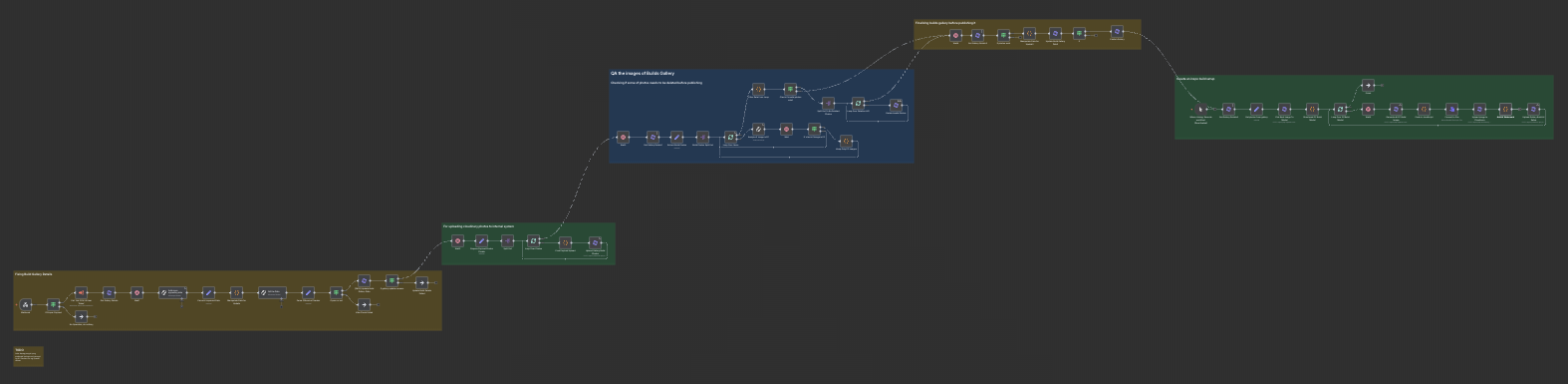Select the pencil Edit node in the QA images group

click(676, 137)
